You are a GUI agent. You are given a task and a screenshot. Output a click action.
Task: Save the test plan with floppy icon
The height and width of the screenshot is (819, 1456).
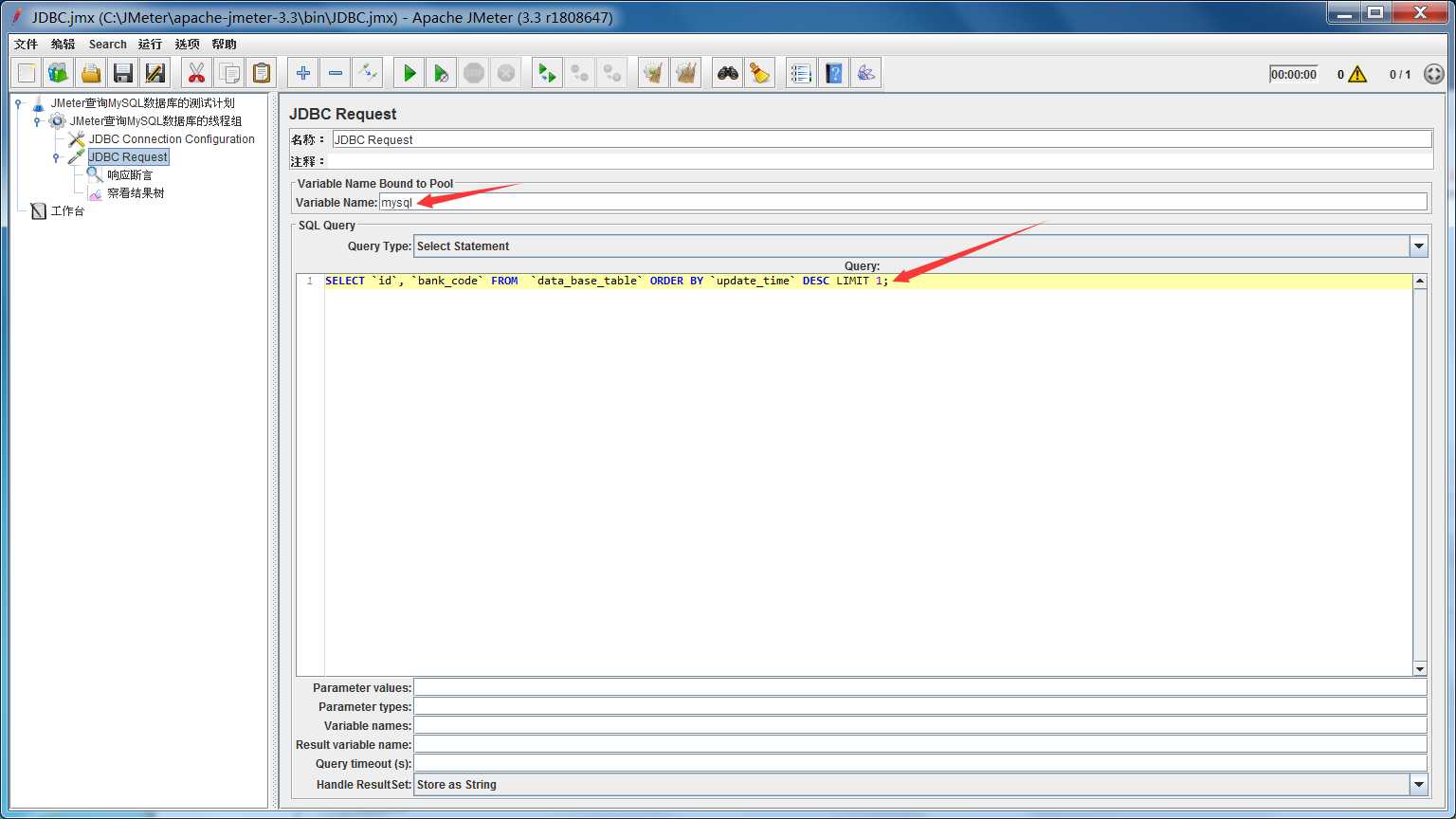[122, 73]
